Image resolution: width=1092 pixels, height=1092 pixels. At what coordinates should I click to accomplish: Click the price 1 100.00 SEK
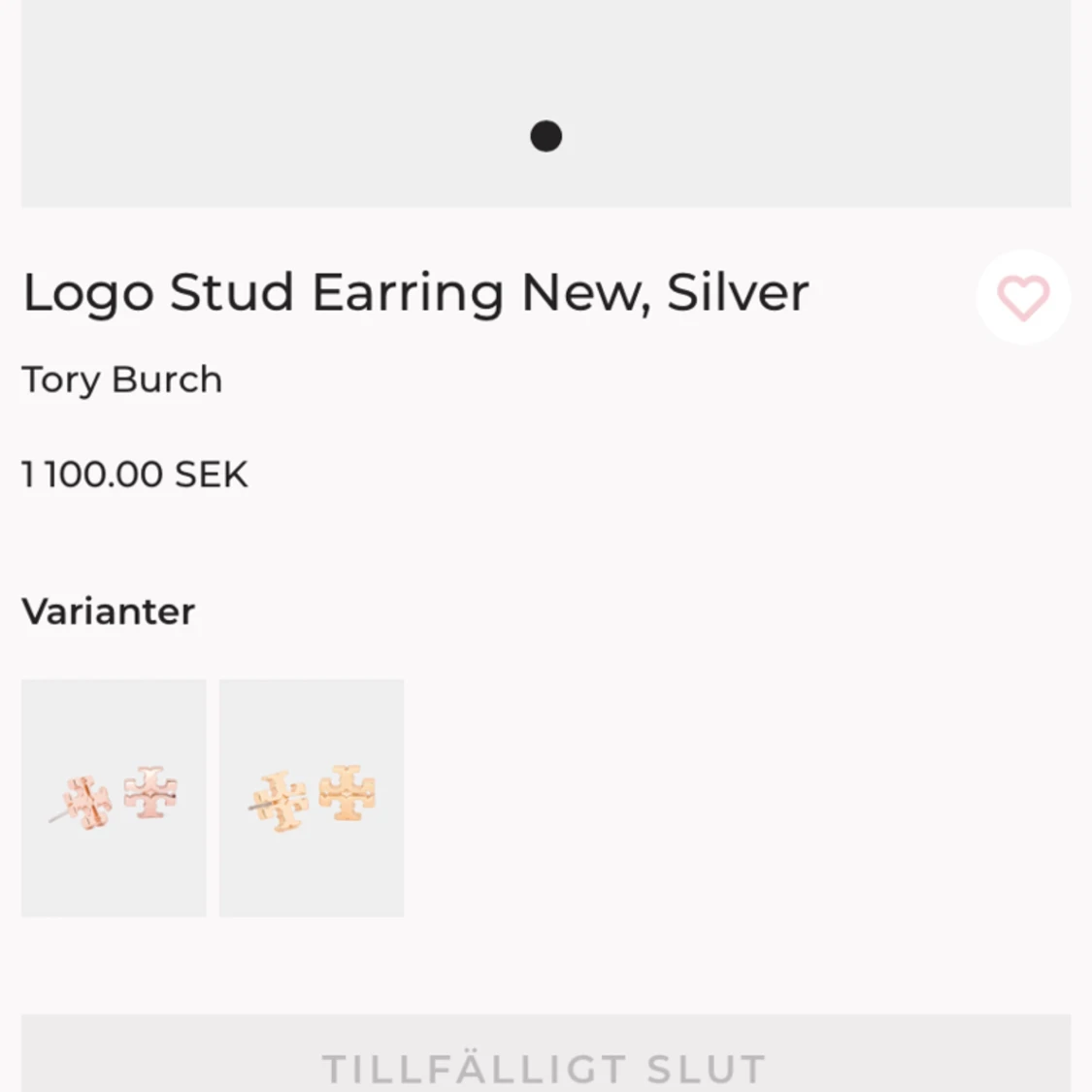tap(135, 475)
